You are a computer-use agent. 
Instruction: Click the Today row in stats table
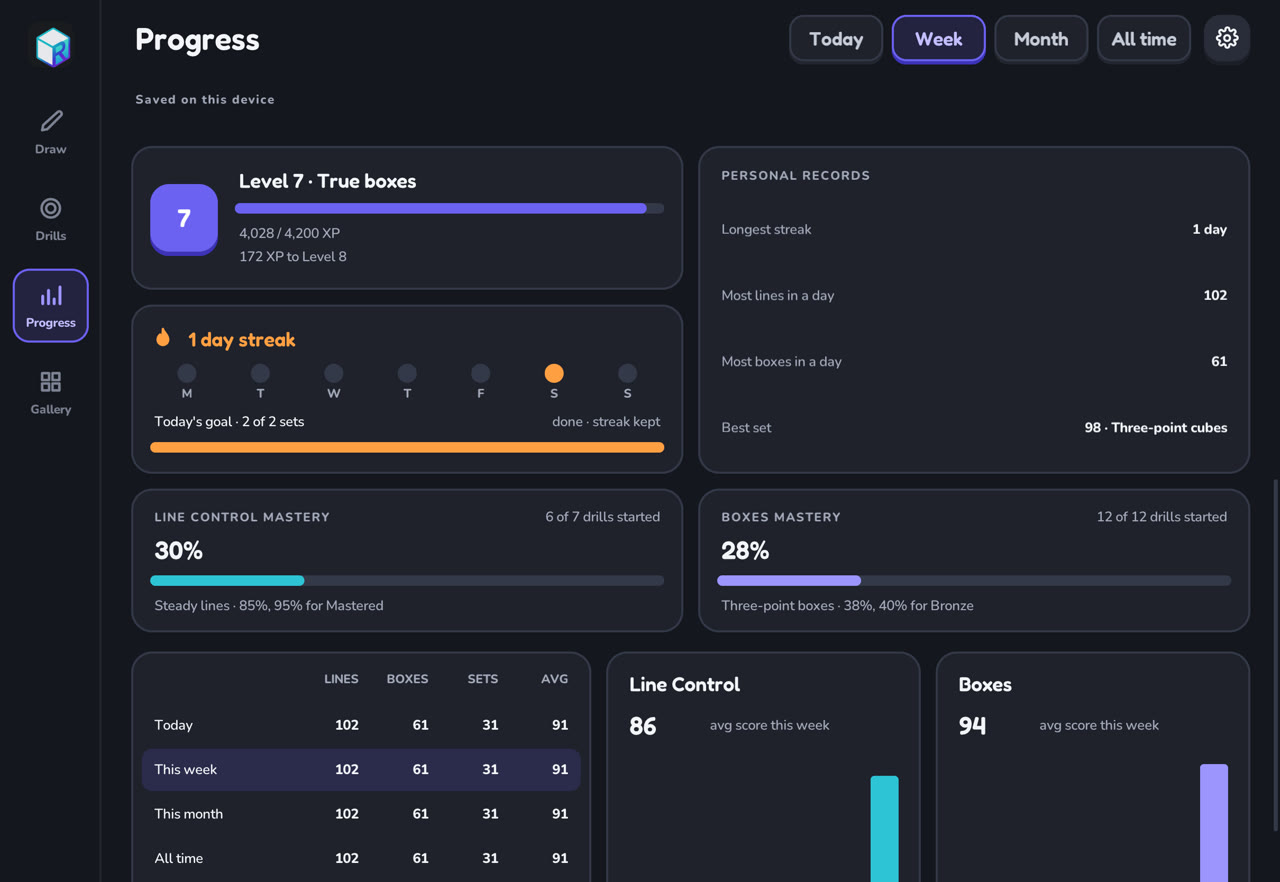click(361, 725)
